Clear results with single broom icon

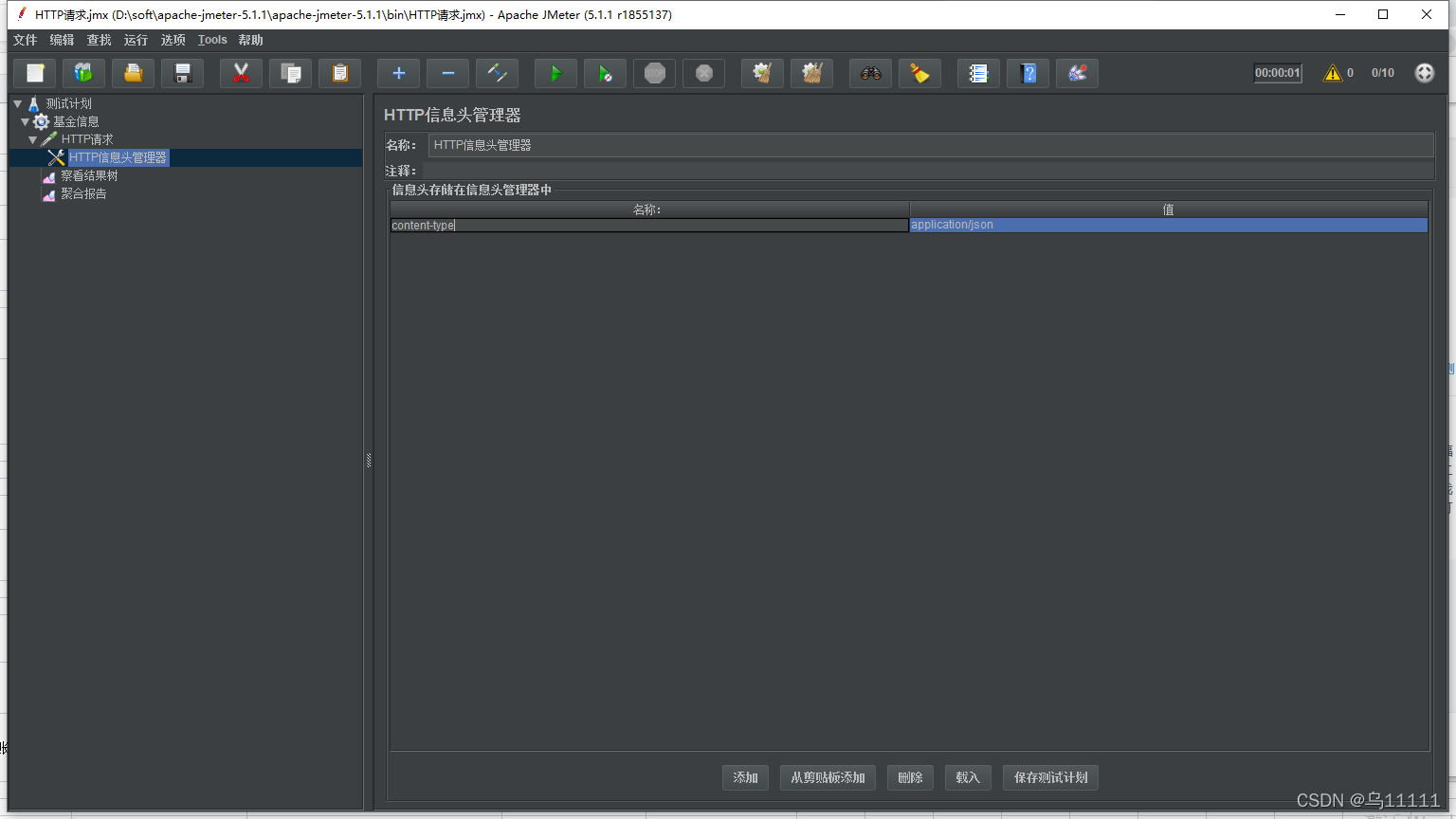[x=762, y=73]
